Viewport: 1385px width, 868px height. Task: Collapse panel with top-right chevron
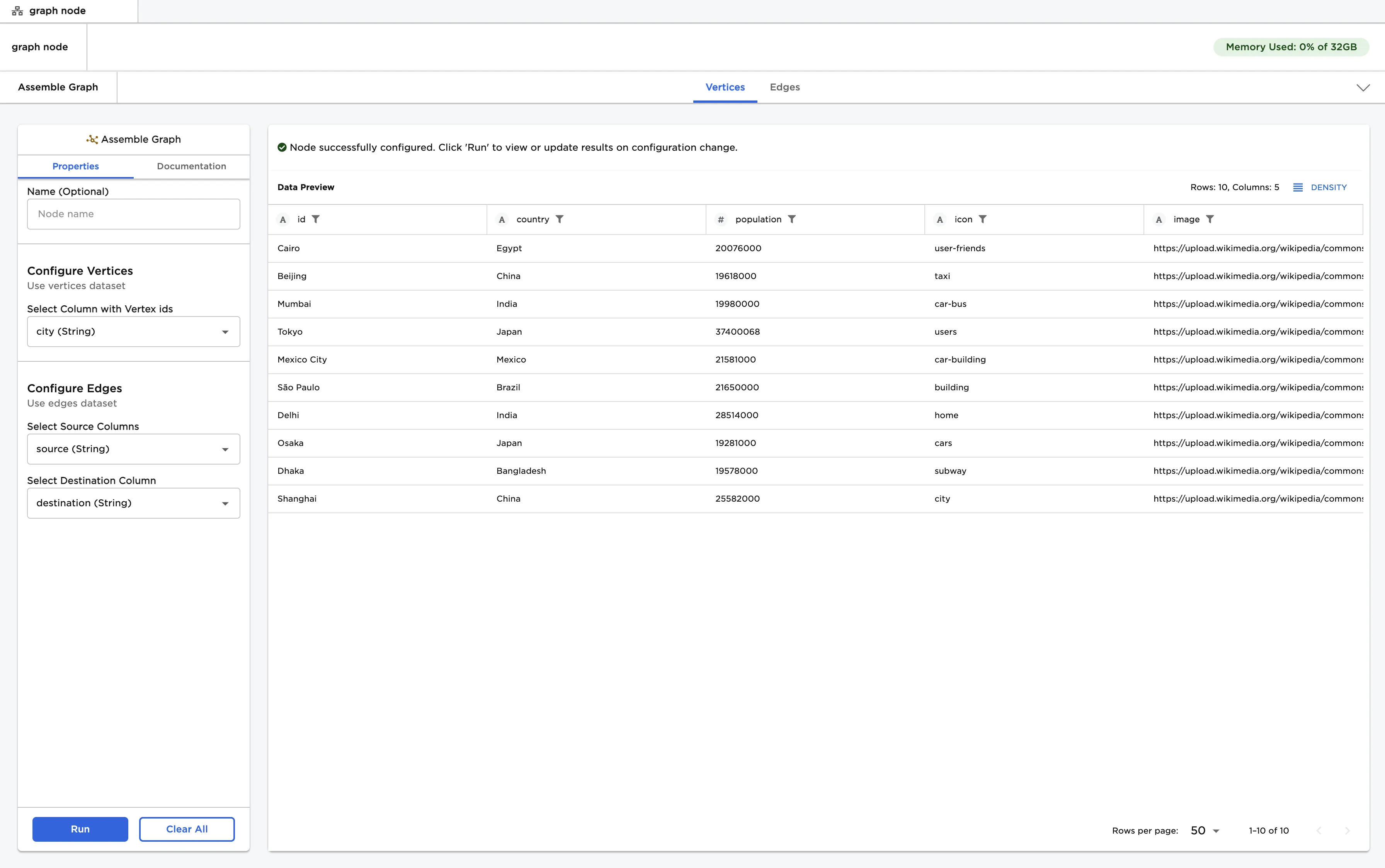pyautogui.click(x=1363, y=88)
